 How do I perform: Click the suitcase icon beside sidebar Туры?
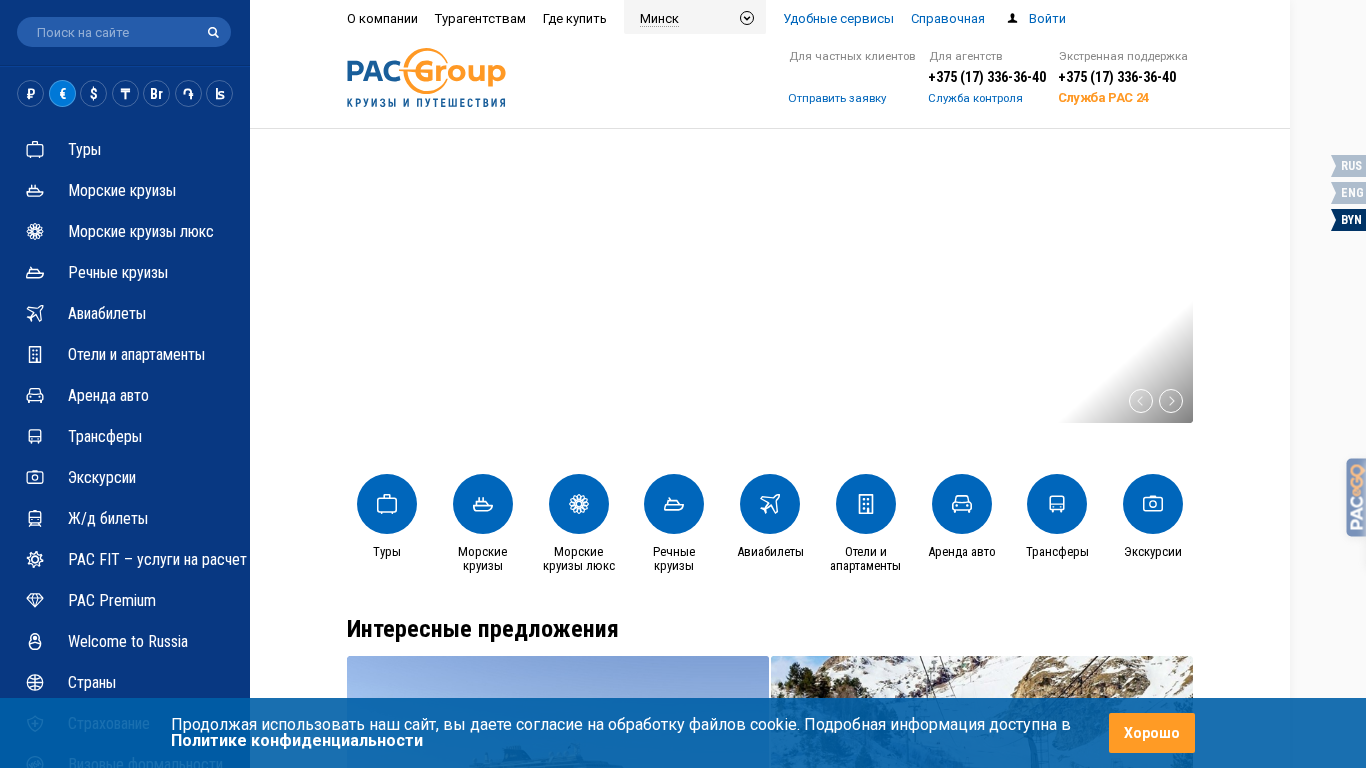[35, 149]
